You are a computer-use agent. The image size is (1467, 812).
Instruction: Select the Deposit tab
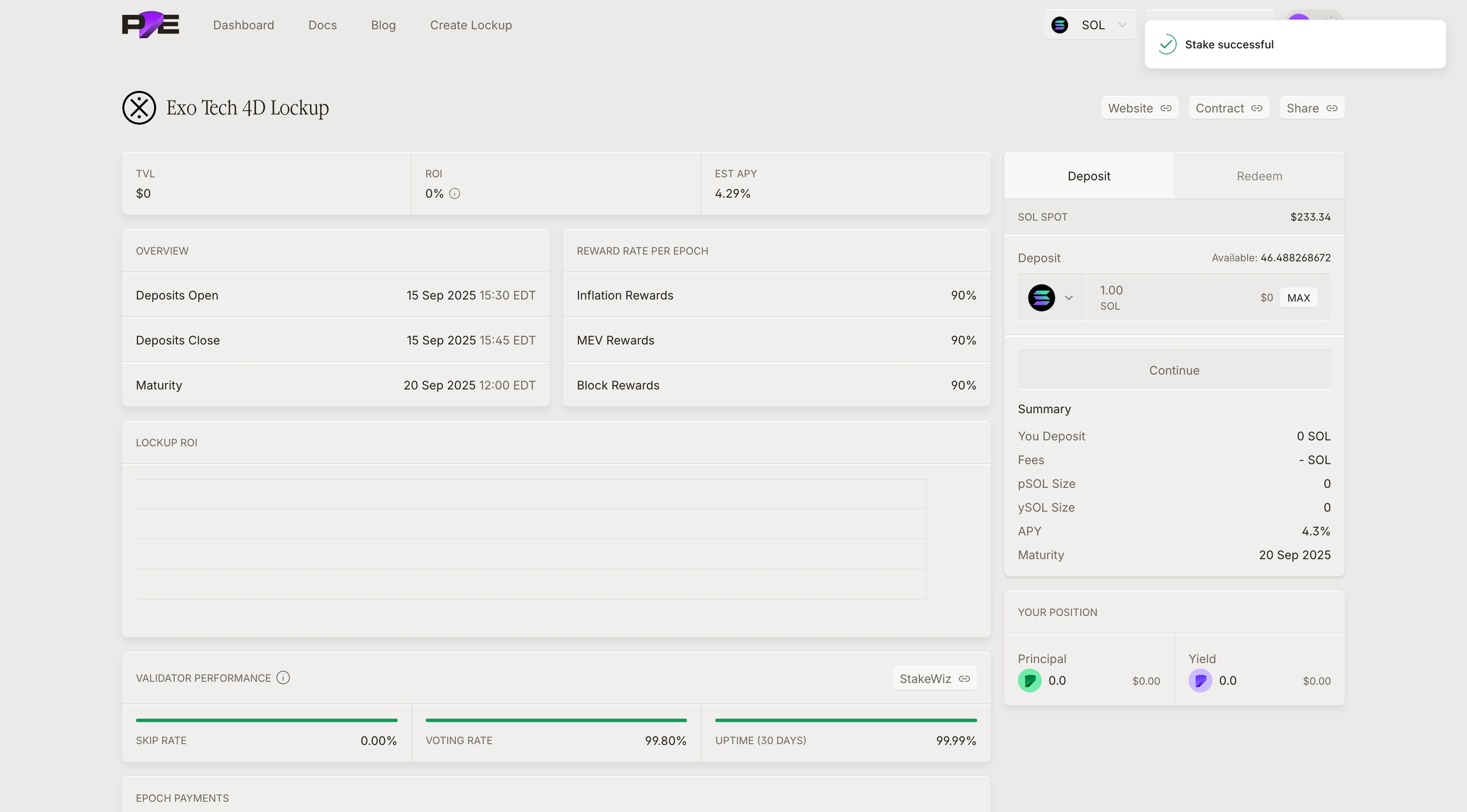pos(1089,176)
